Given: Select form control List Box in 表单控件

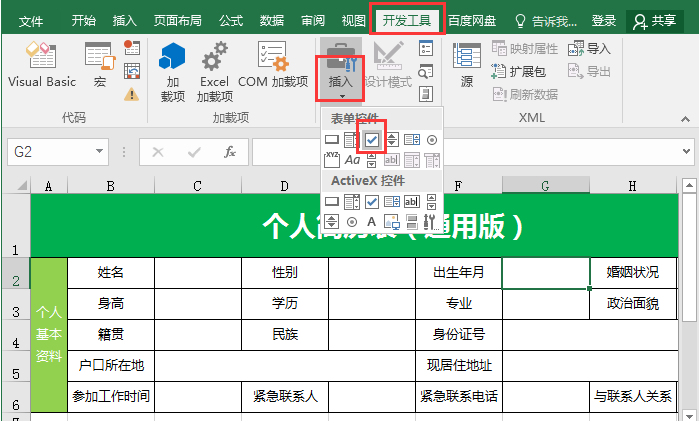Looking at the screenshot, I should (412, 140).
